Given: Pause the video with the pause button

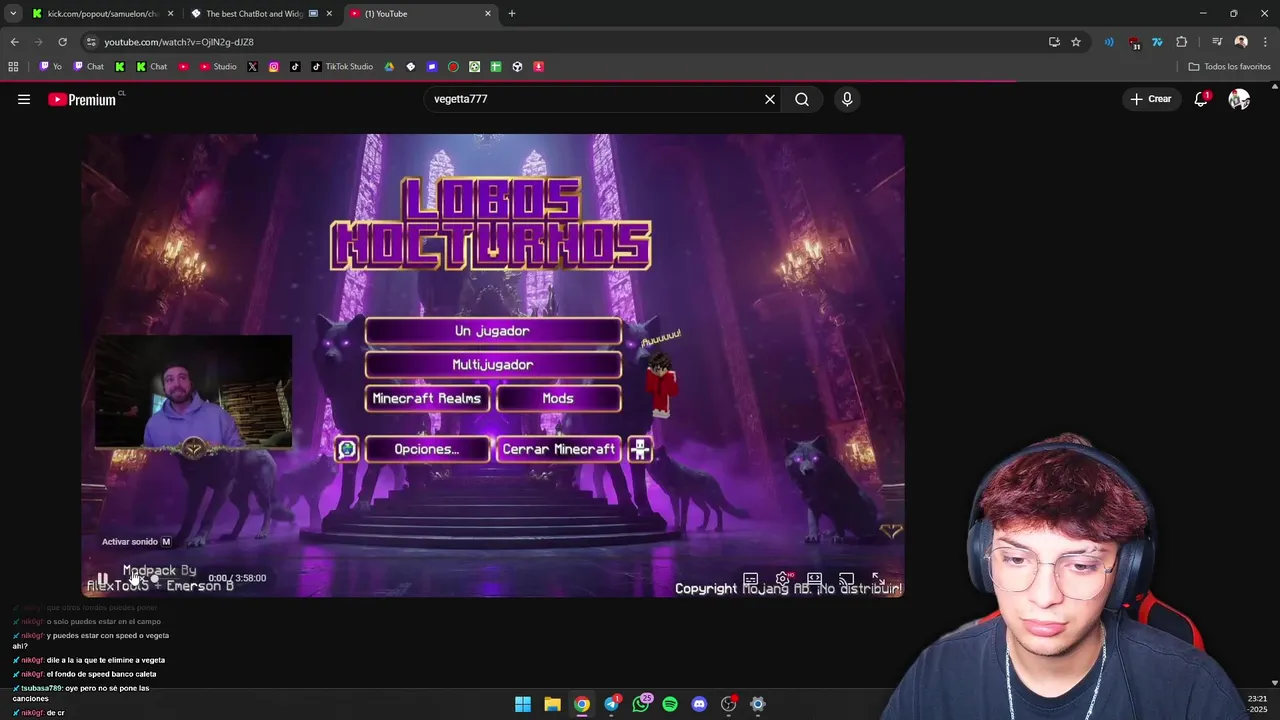Looking at the screenshot, I should click(102, 579).
